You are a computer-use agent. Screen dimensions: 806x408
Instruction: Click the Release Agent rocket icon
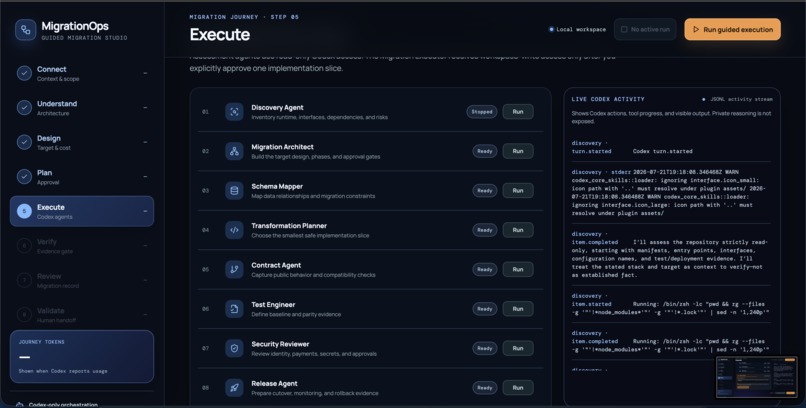(234, 387)
